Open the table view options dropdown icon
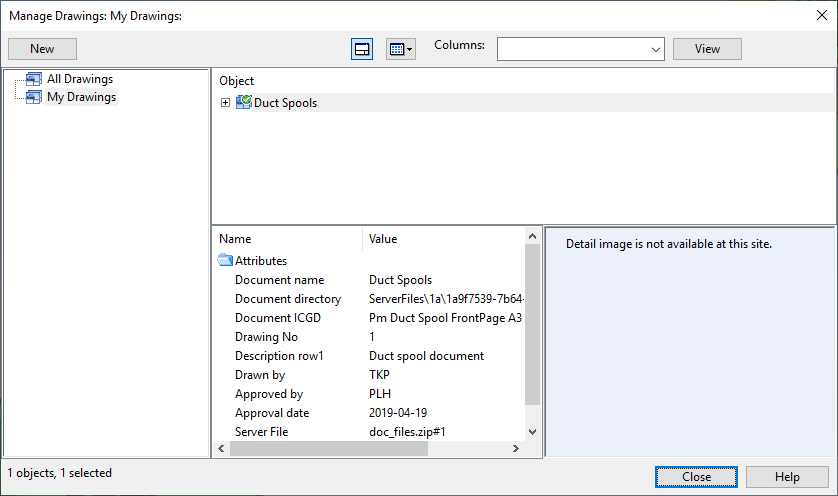The width and height of the screenshot is (838, 496). coord(401,49)
